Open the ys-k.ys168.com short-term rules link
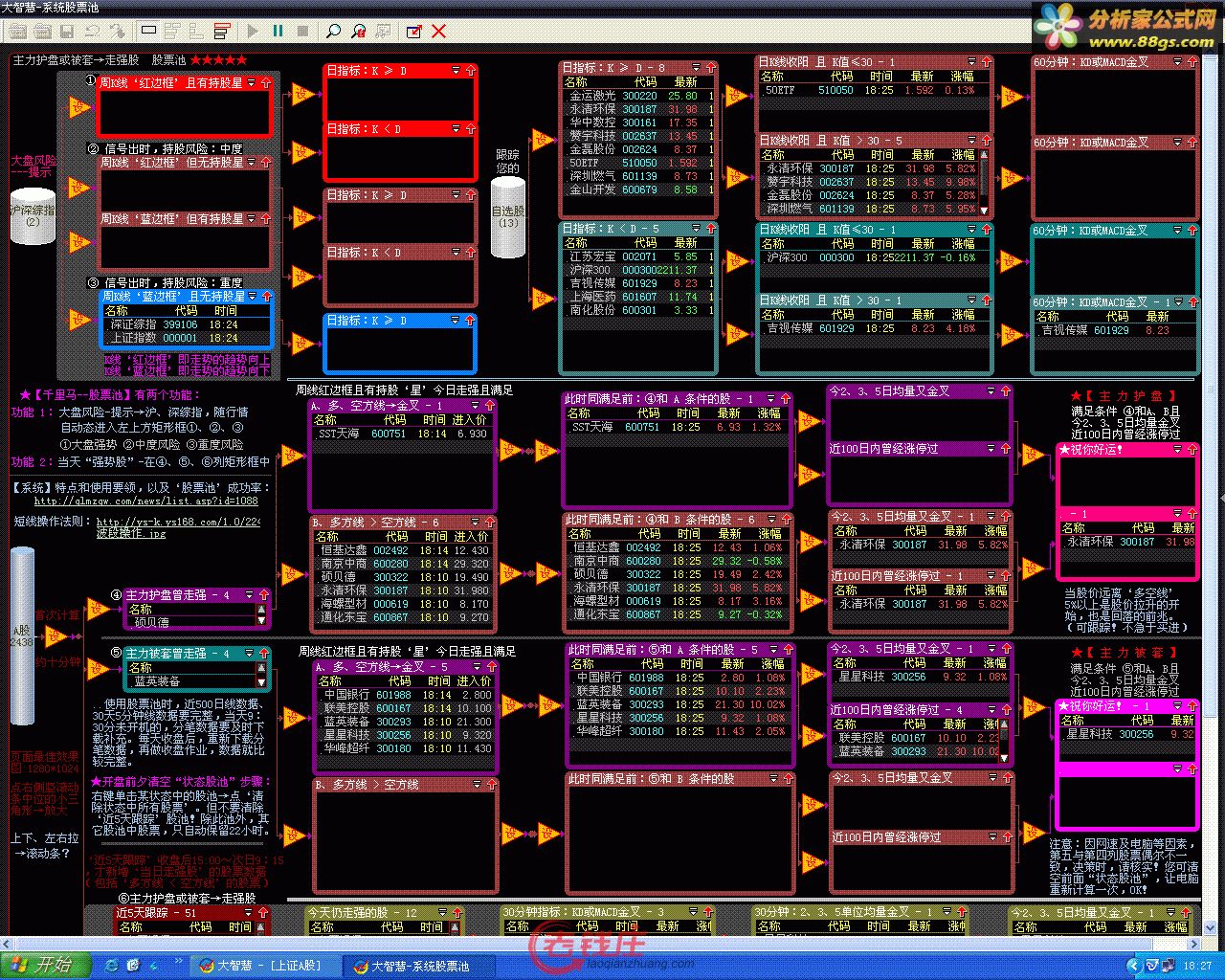Viewport: 1225px width, 980px height. pyautogui.click(x=178, y=522)
